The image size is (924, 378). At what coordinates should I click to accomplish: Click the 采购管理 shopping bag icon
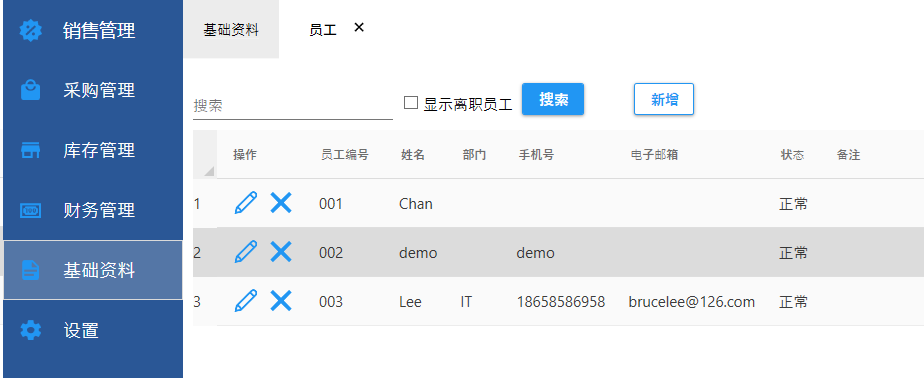(x=31, y=90)
